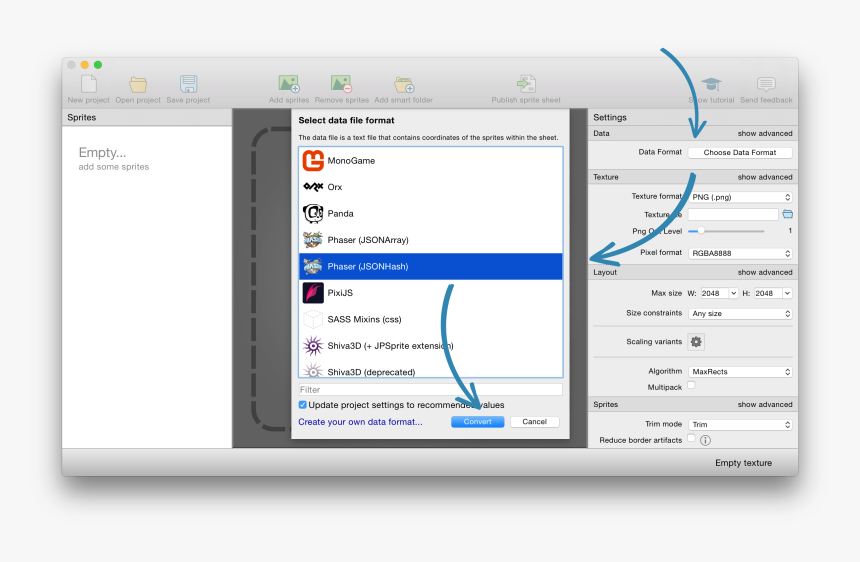Click the New project toolbar icon
This screenshot has height=562, width=860.
pyautogui.click(x=89, y=84)
